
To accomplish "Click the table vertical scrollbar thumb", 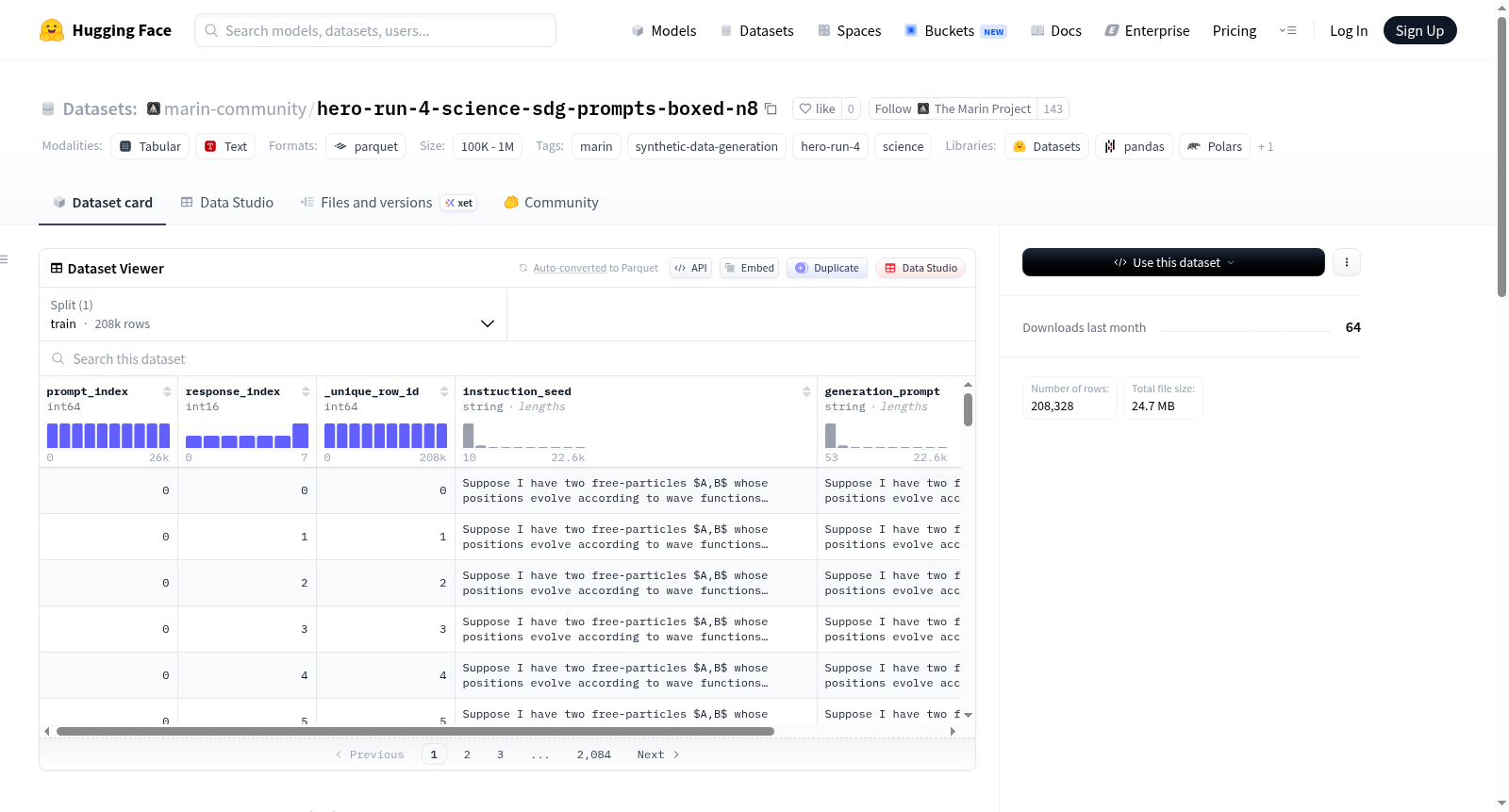I will tap(968, 409).
